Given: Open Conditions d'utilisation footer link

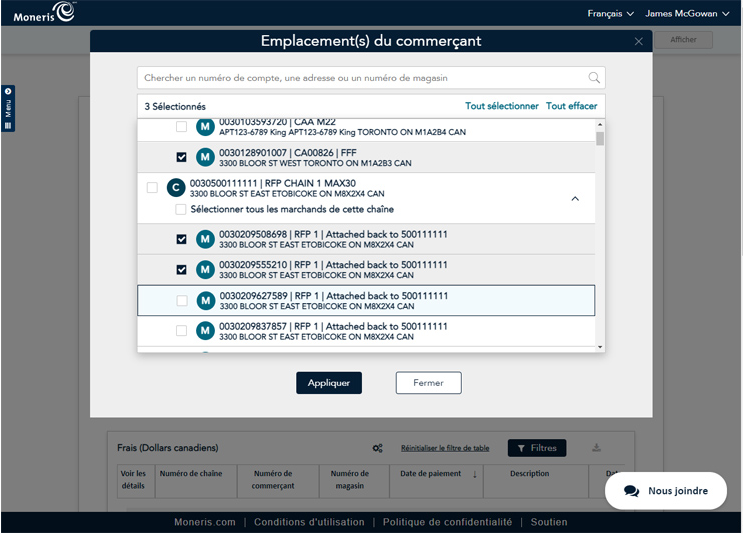Looking at the screenshot, I should (309, 522).
